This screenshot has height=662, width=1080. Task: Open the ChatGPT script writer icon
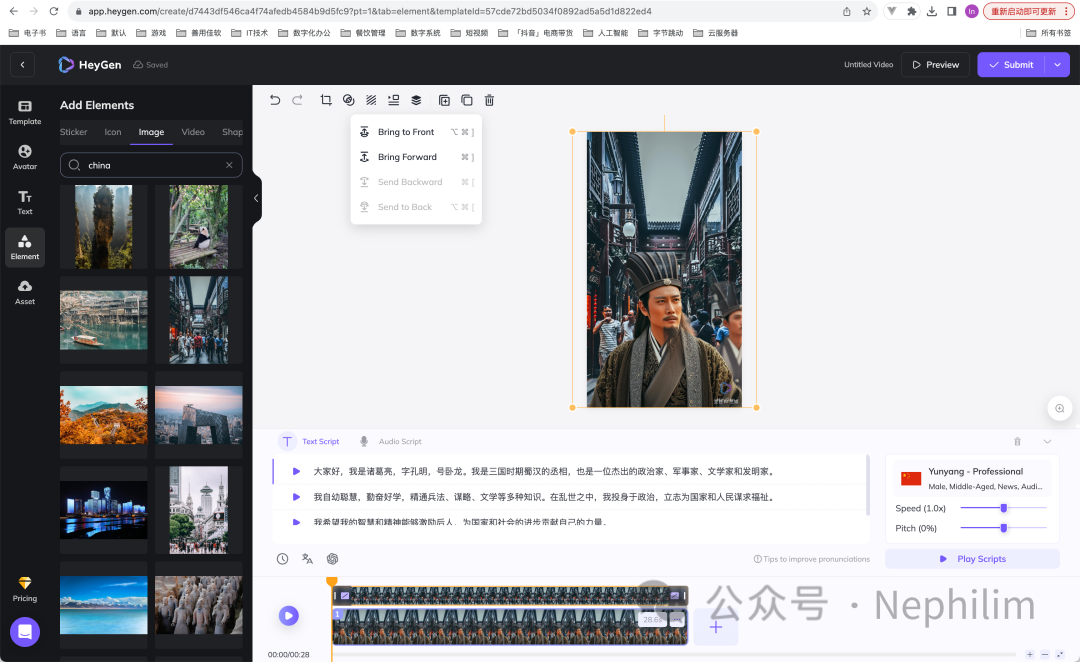tap(333, 559)
